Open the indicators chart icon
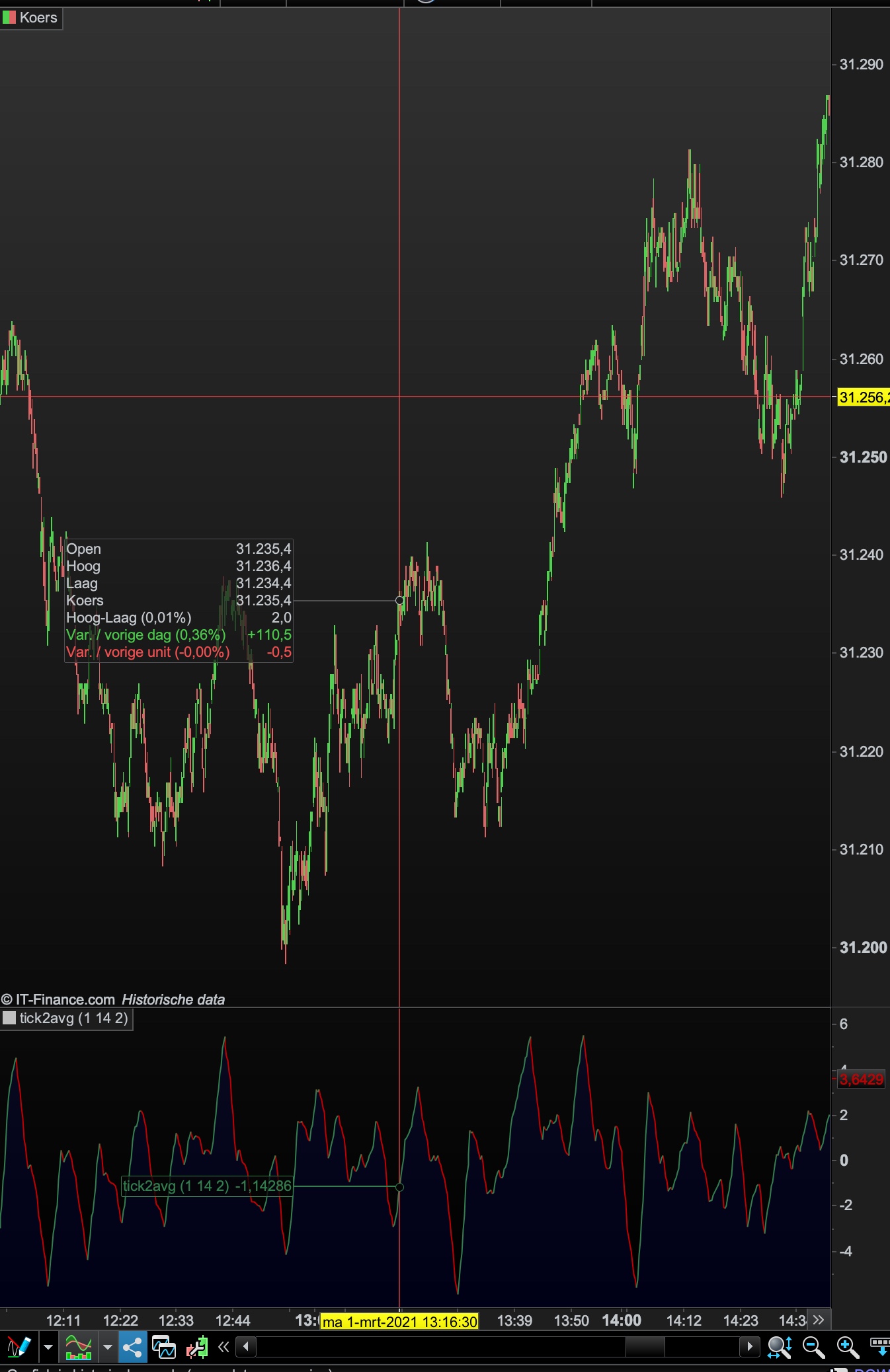890x1372 pixels. [78, 1347]
